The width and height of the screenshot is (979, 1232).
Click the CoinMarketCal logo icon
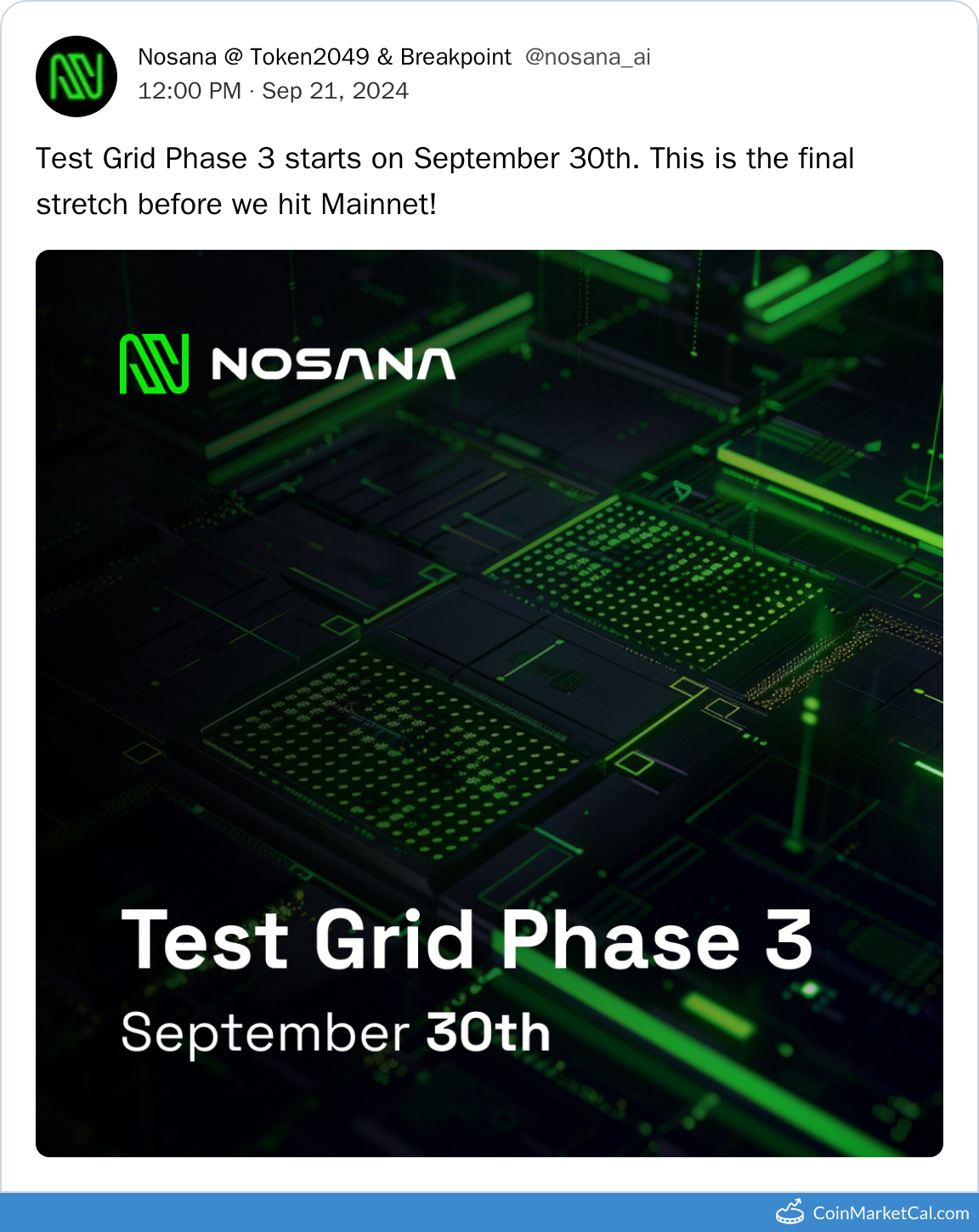click(x=790, y=1212)
